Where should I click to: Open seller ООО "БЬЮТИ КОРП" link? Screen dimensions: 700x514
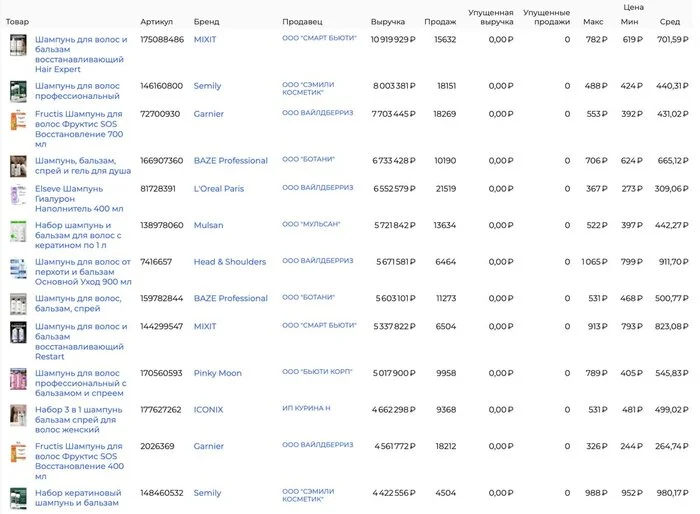(317, 372)
